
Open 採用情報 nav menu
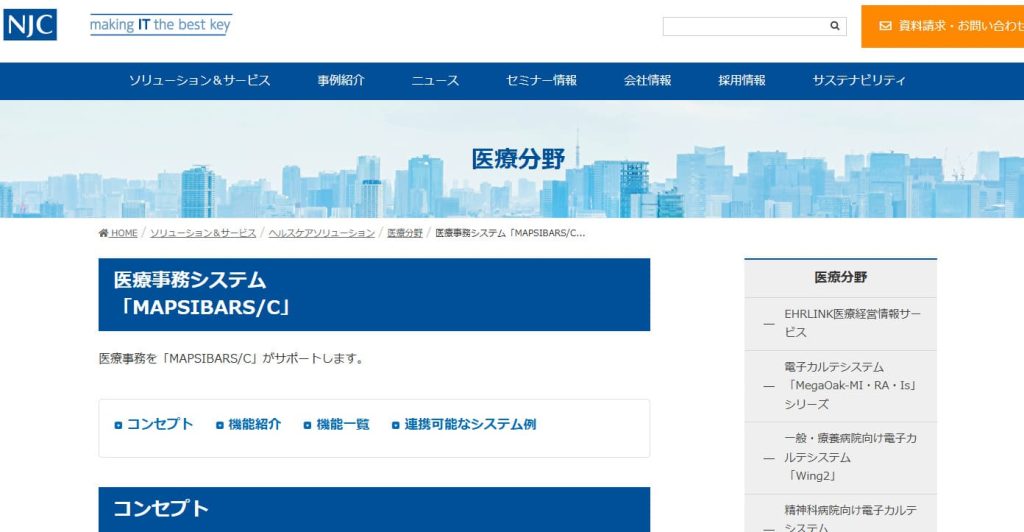coord(742,81)
